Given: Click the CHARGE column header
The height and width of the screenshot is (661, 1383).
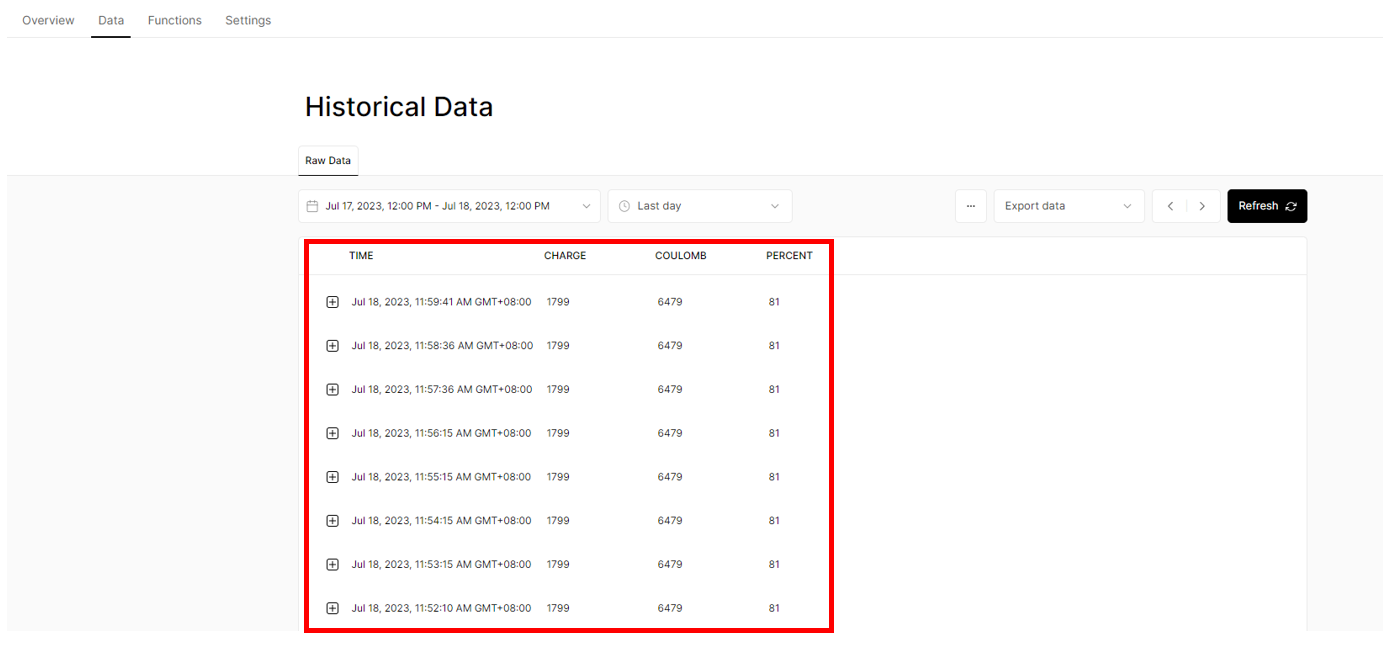Looking at the screenshot, I should [x=565, y=256].
